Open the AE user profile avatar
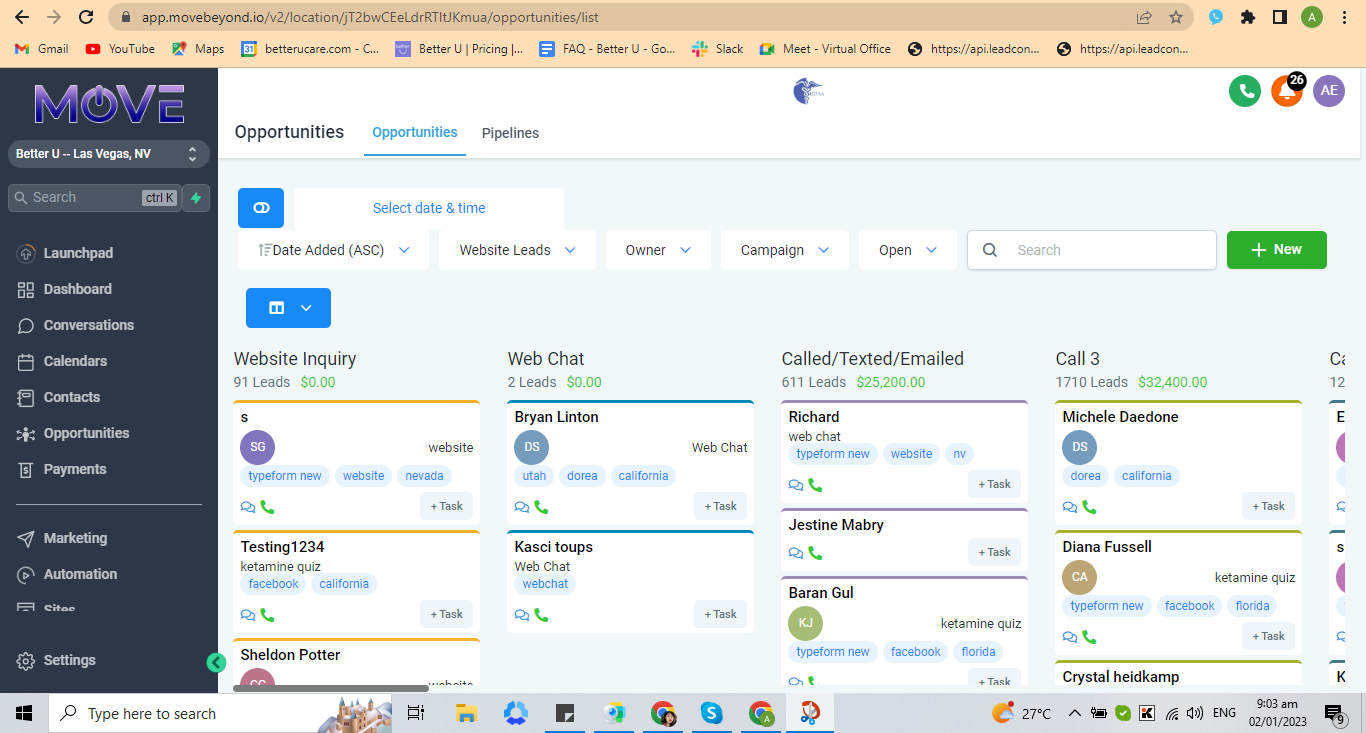The width and height of the screenshot is (1366, 733). (1329, 91)
